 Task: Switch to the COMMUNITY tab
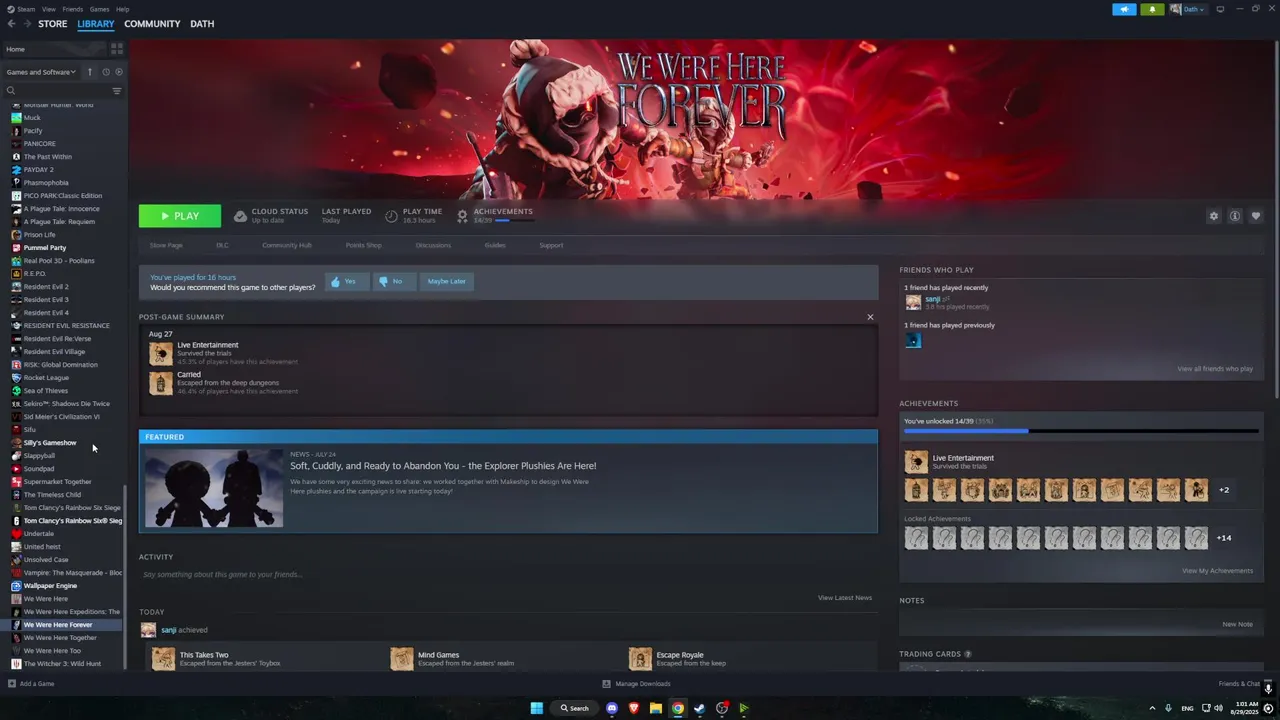point(152,23)
